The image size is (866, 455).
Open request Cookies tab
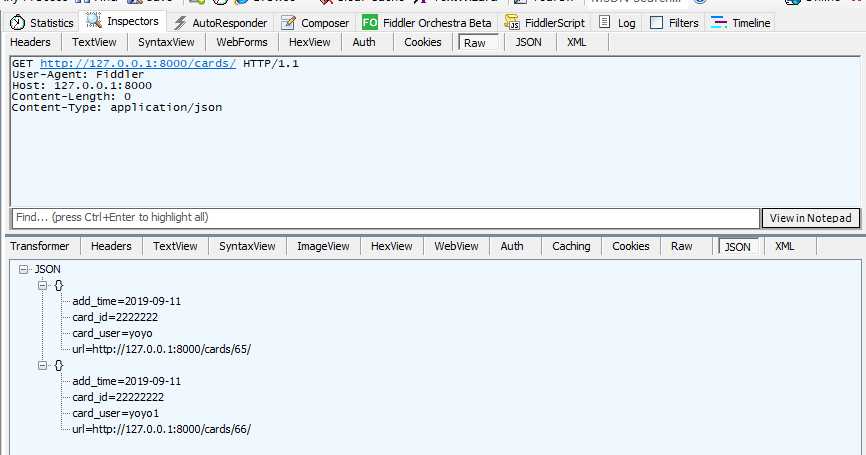[423, 42]
